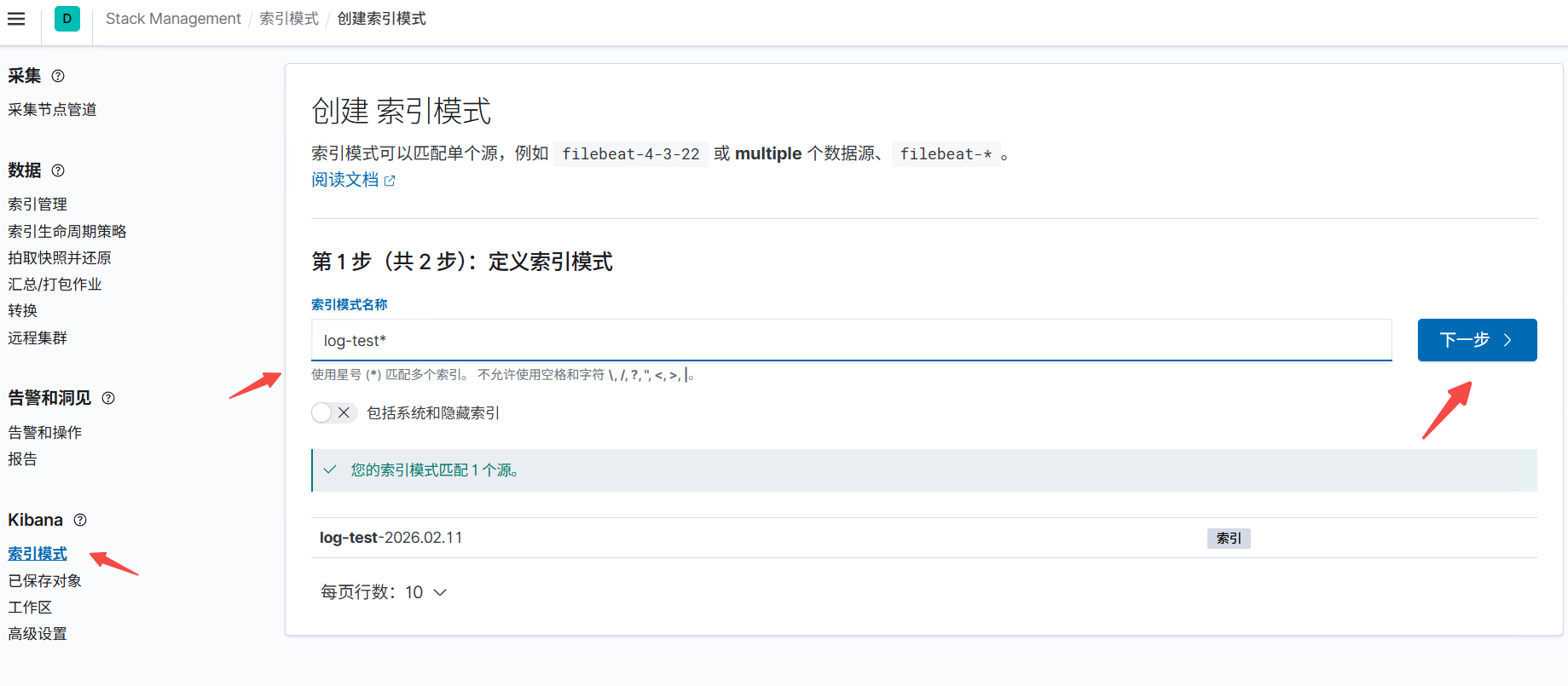This screenshot has height=686, width=1568.
Task: Click the green D space avatar
Action: click(x=67, y=19)
